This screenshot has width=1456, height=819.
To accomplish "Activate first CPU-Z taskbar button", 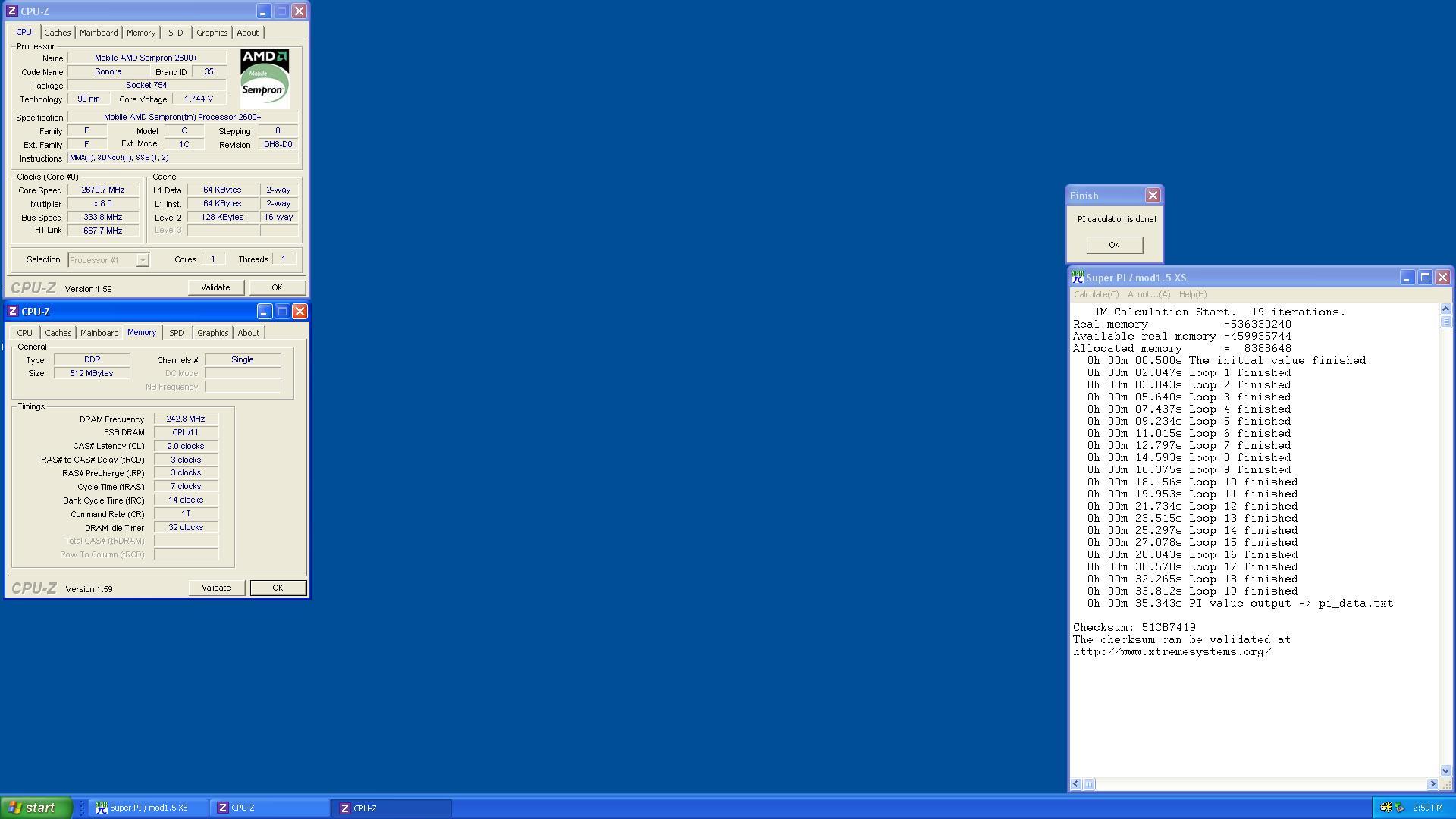I will 270,808.
